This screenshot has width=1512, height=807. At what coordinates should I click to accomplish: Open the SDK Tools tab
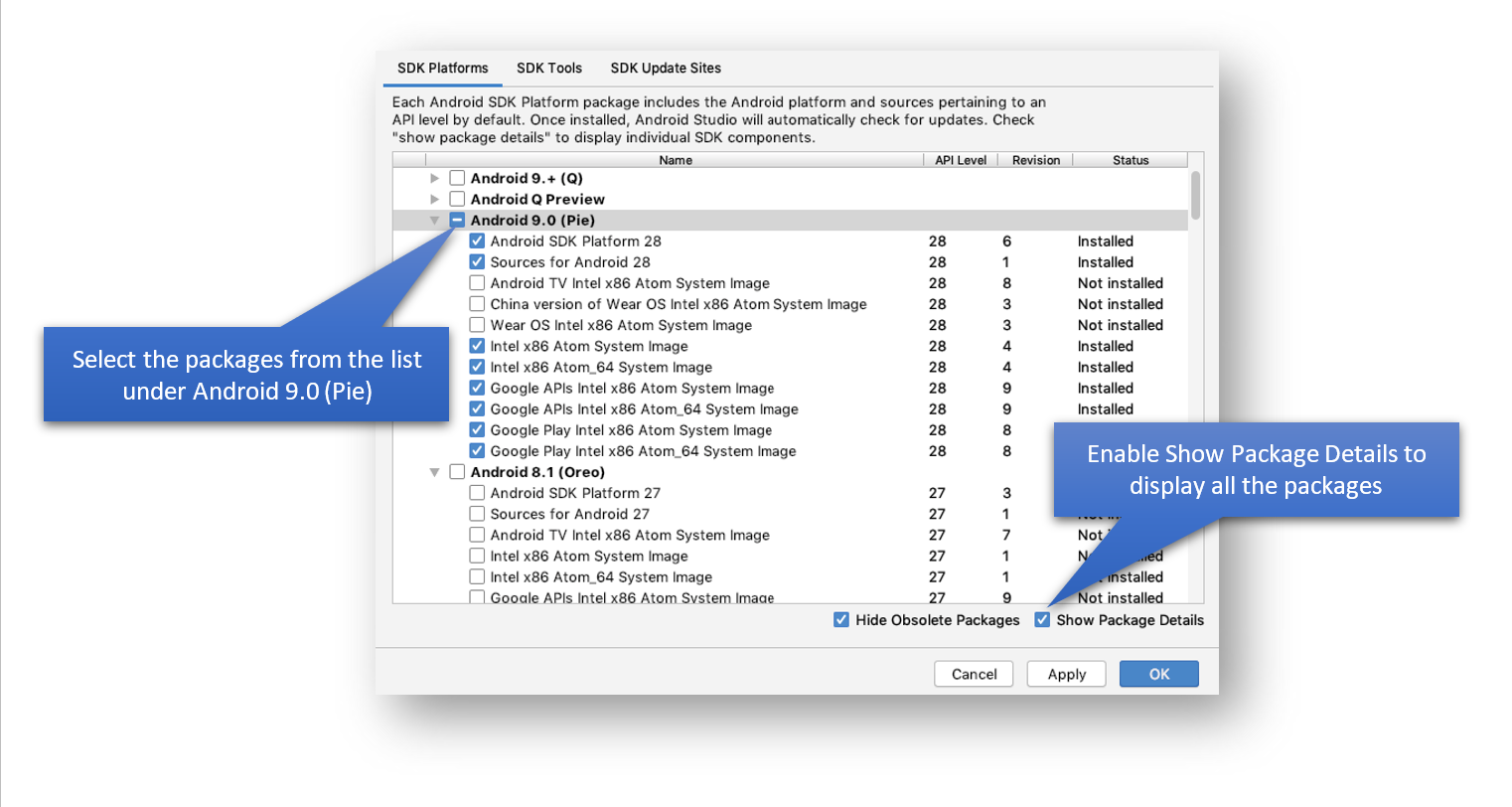pyautogui.click(x=549, y=69)
